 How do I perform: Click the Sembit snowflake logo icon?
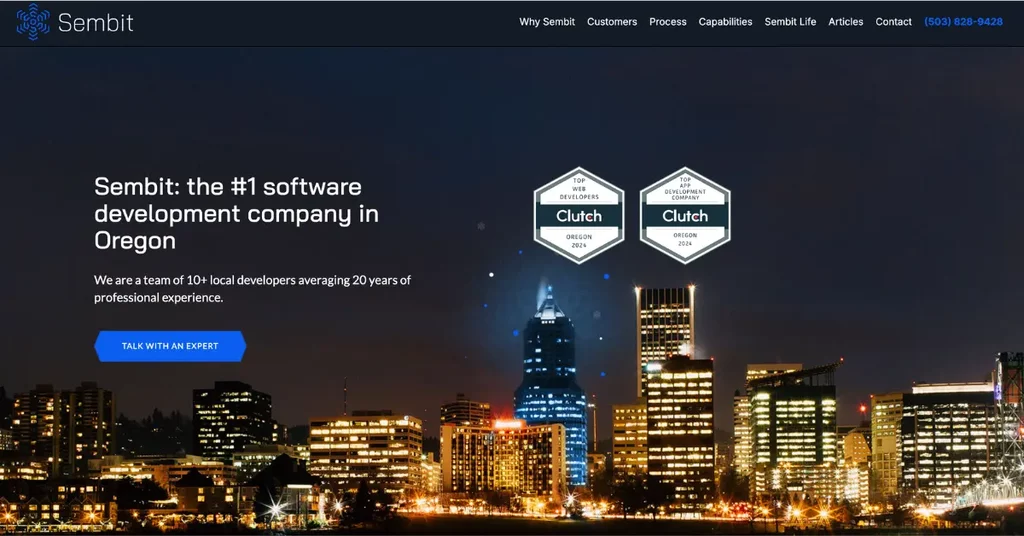33,22
